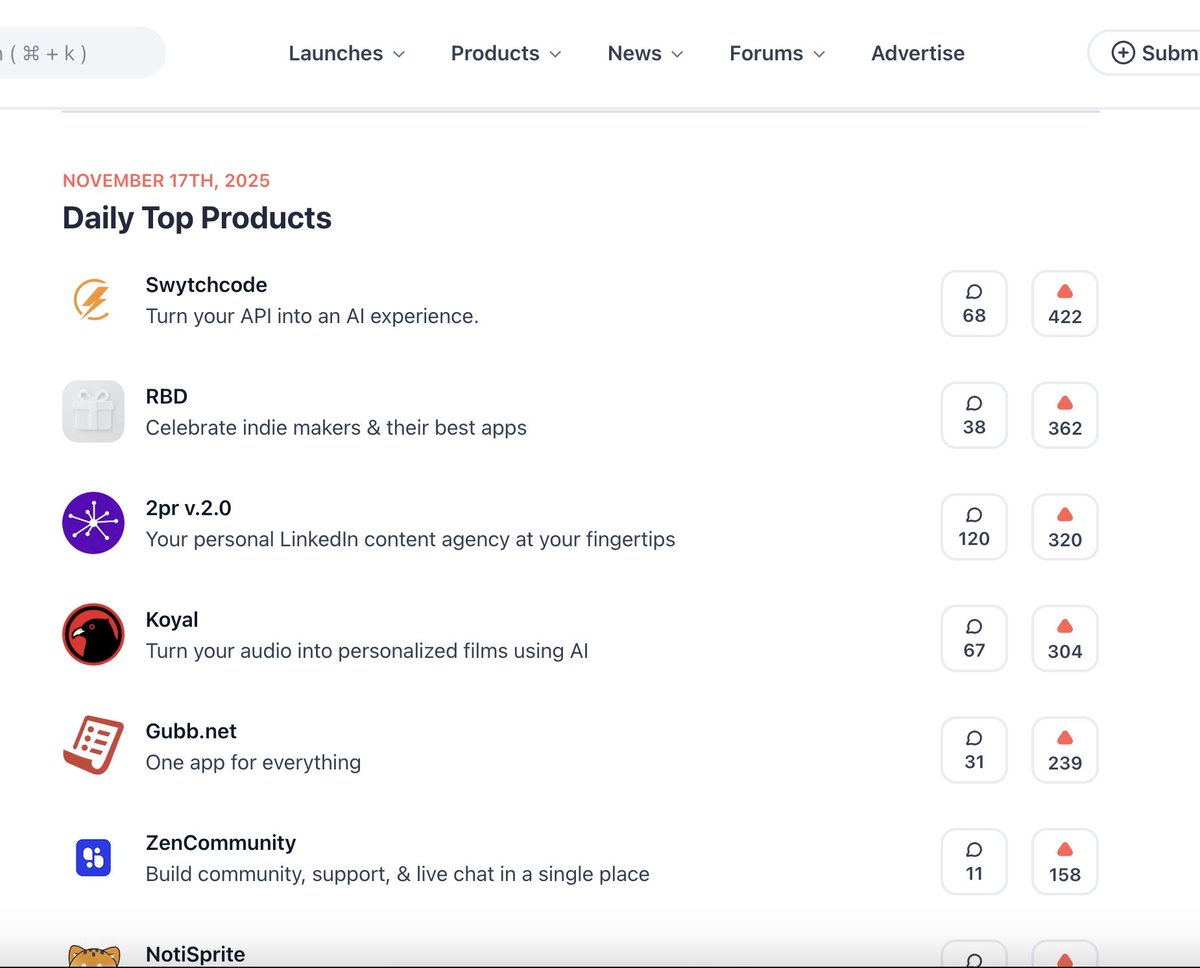Image resolution: width=1200 pixels, height=968 pixels.
Task: Click "Celebrate indie makers & their best apps"
Action: coord(336,428)
